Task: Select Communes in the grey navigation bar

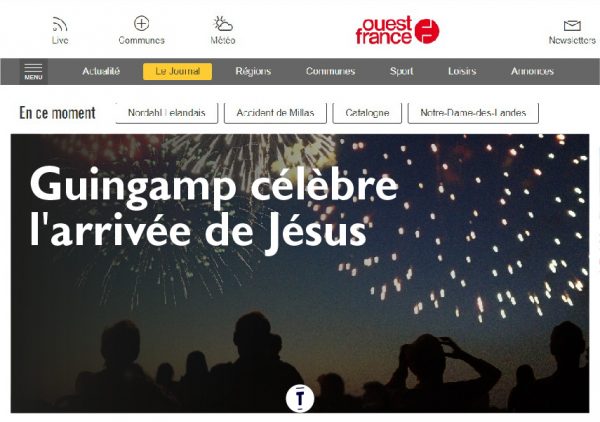Action: 331,71
